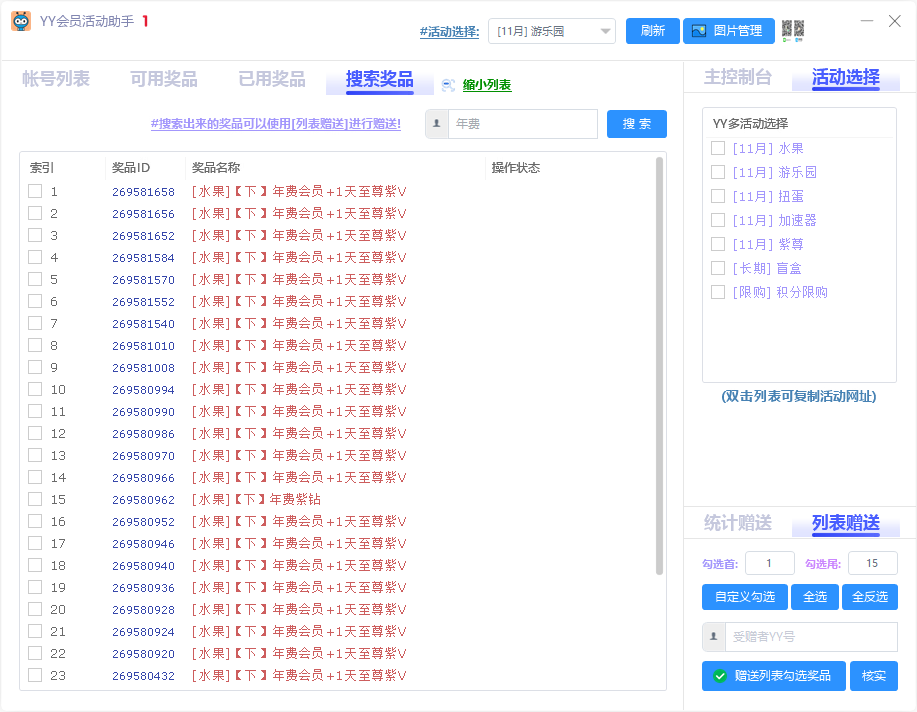
Task: Check the [11月] 水果 activity box
Action: [718, 148]
